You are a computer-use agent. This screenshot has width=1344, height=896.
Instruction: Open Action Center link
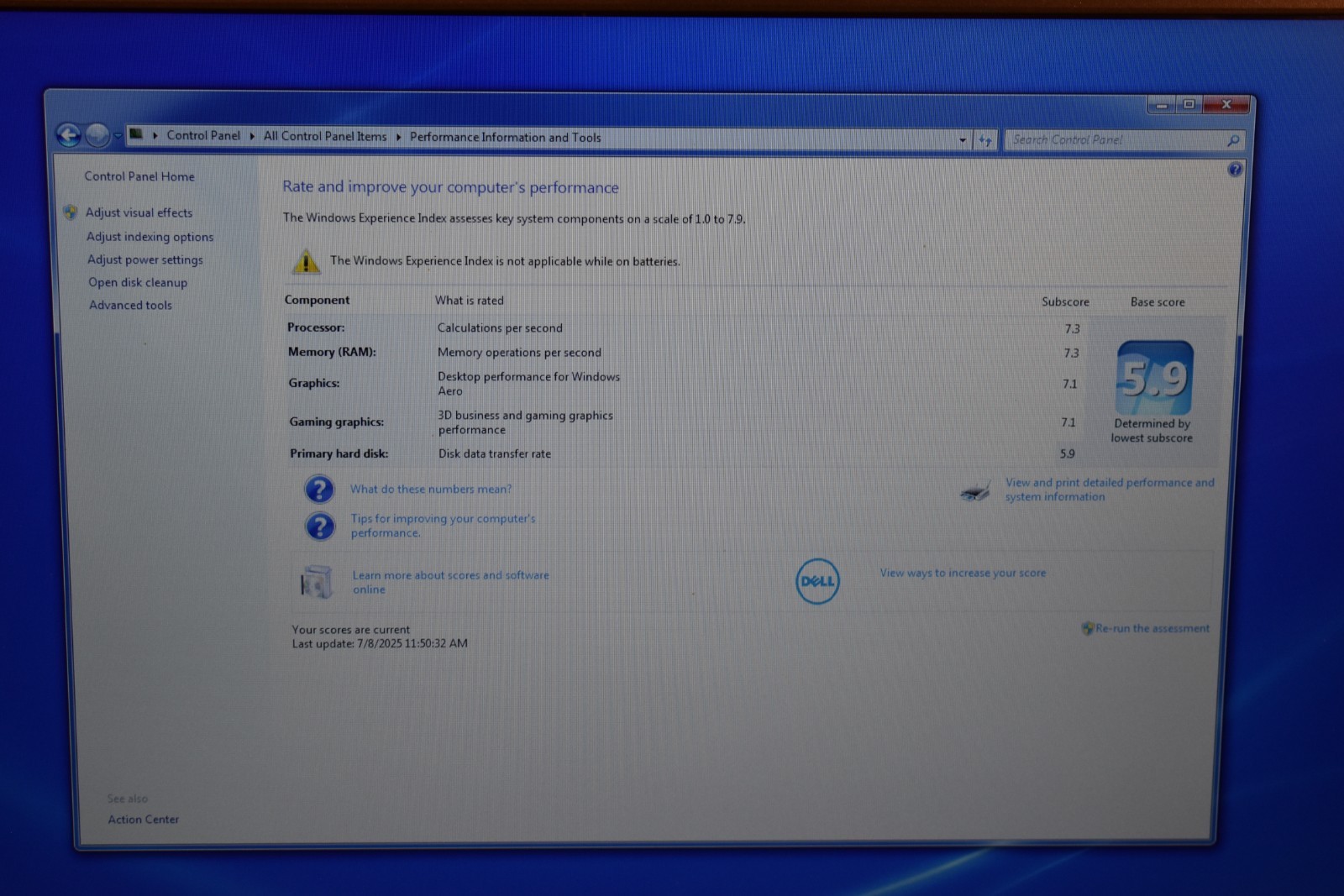pos(144,820)
